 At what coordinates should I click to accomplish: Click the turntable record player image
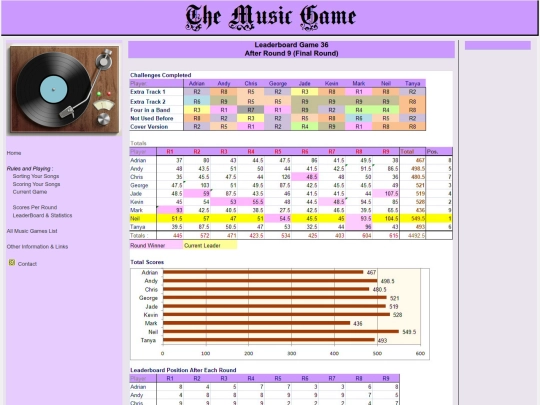tap(64, 90)
